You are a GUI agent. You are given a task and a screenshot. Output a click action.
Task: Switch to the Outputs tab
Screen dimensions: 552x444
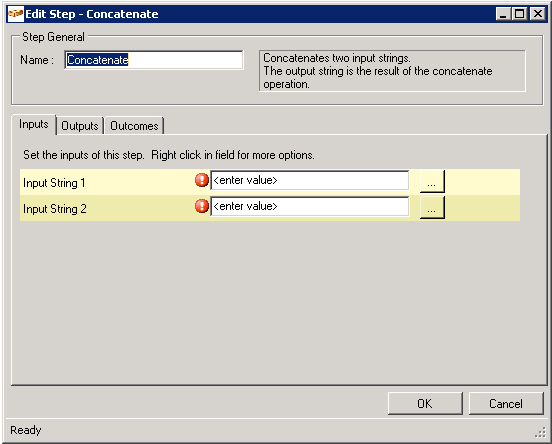[x=80, y=126]
